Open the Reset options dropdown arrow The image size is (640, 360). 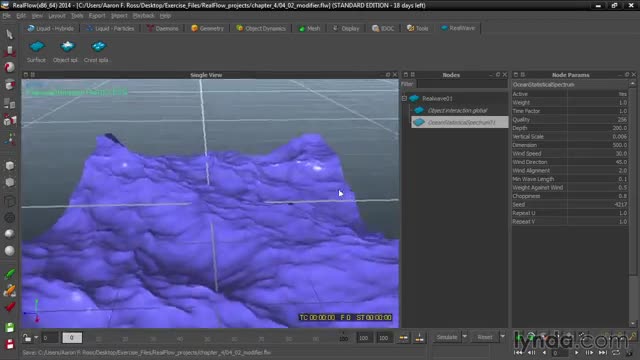pyautogui.click(x=502, y=337)
